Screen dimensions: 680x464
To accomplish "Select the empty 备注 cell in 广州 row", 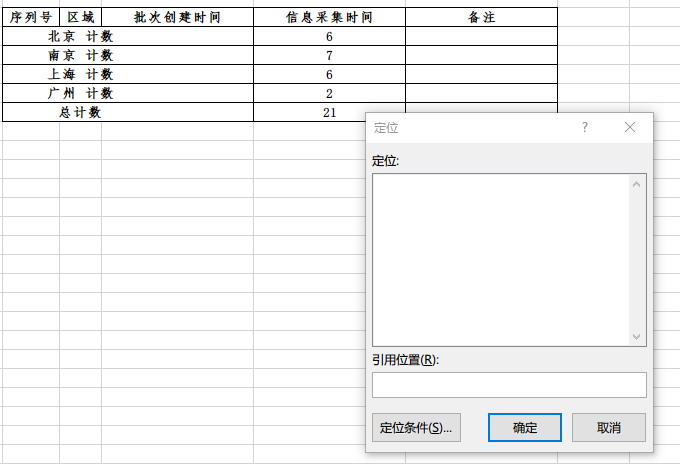I will click(481, 93).
